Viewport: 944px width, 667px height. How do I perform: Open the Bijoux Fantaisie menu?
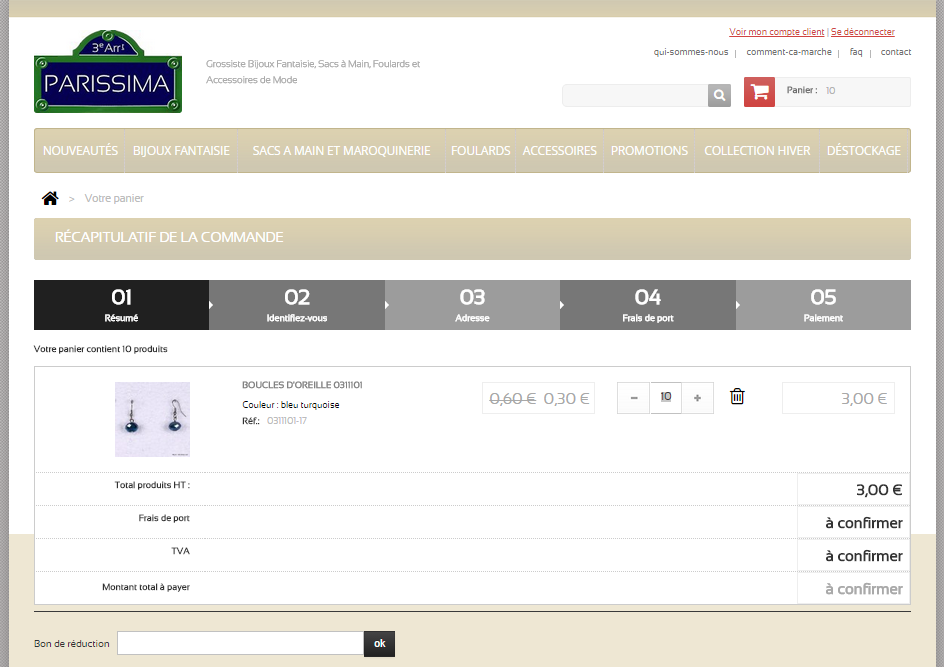(x=181, y=151)
